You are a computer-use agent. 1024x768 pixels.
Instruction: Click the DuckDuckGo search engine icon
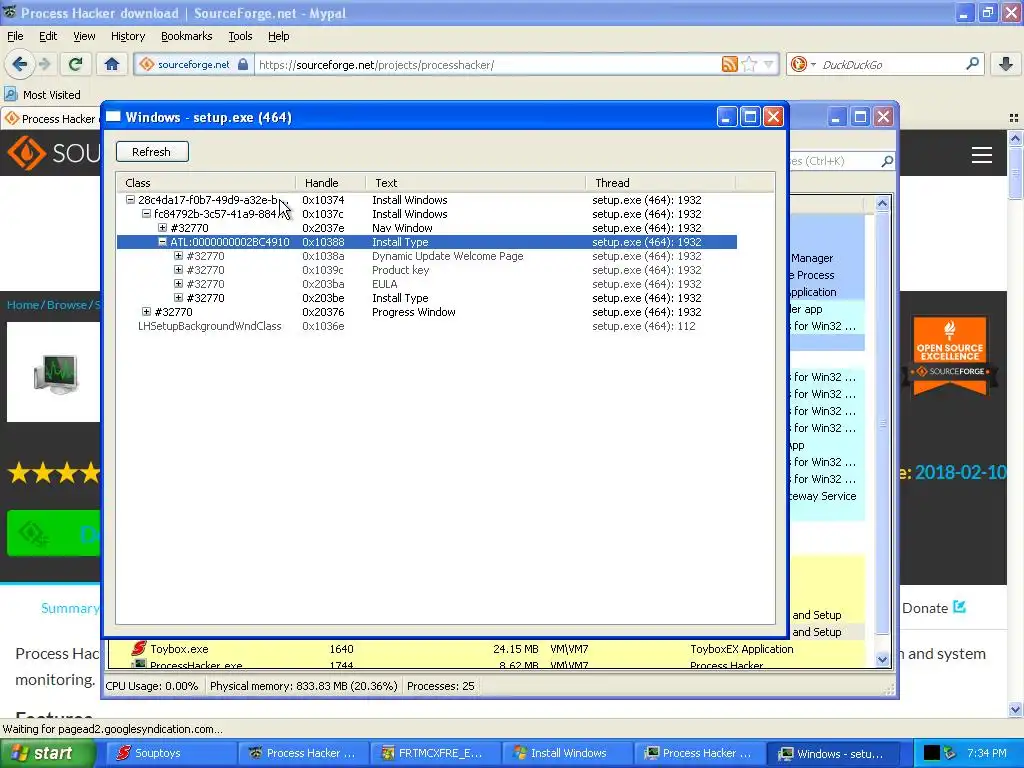[798, 64]
